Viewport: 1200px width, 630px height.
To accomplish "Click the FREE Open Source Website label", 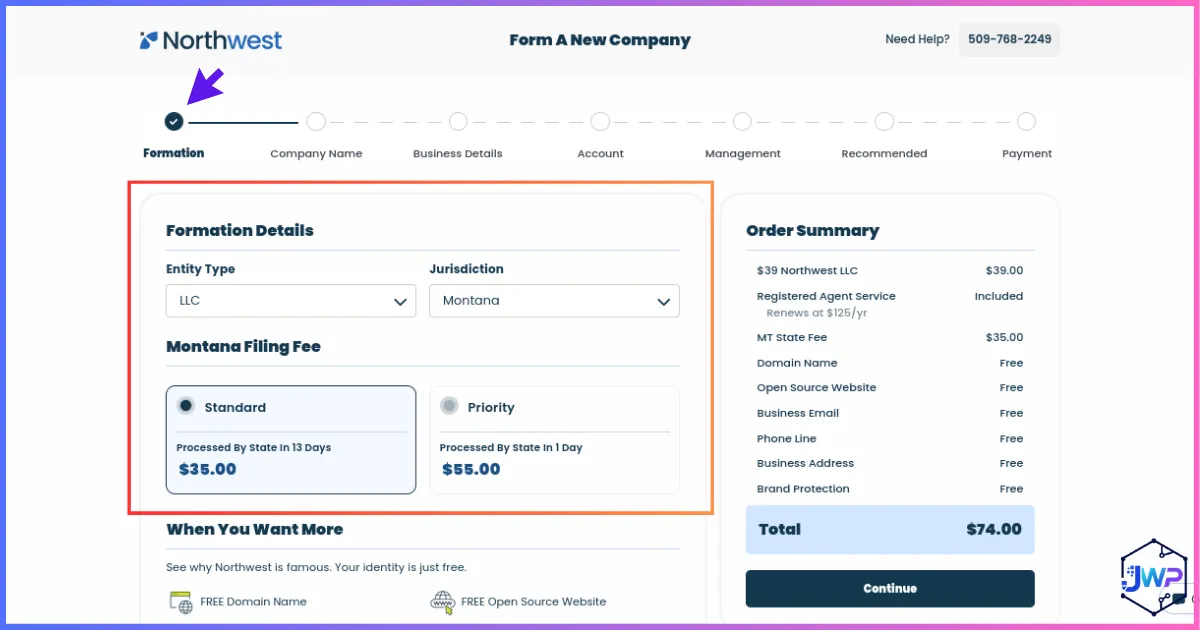I will pyautogui.click(x=533, y=602).
